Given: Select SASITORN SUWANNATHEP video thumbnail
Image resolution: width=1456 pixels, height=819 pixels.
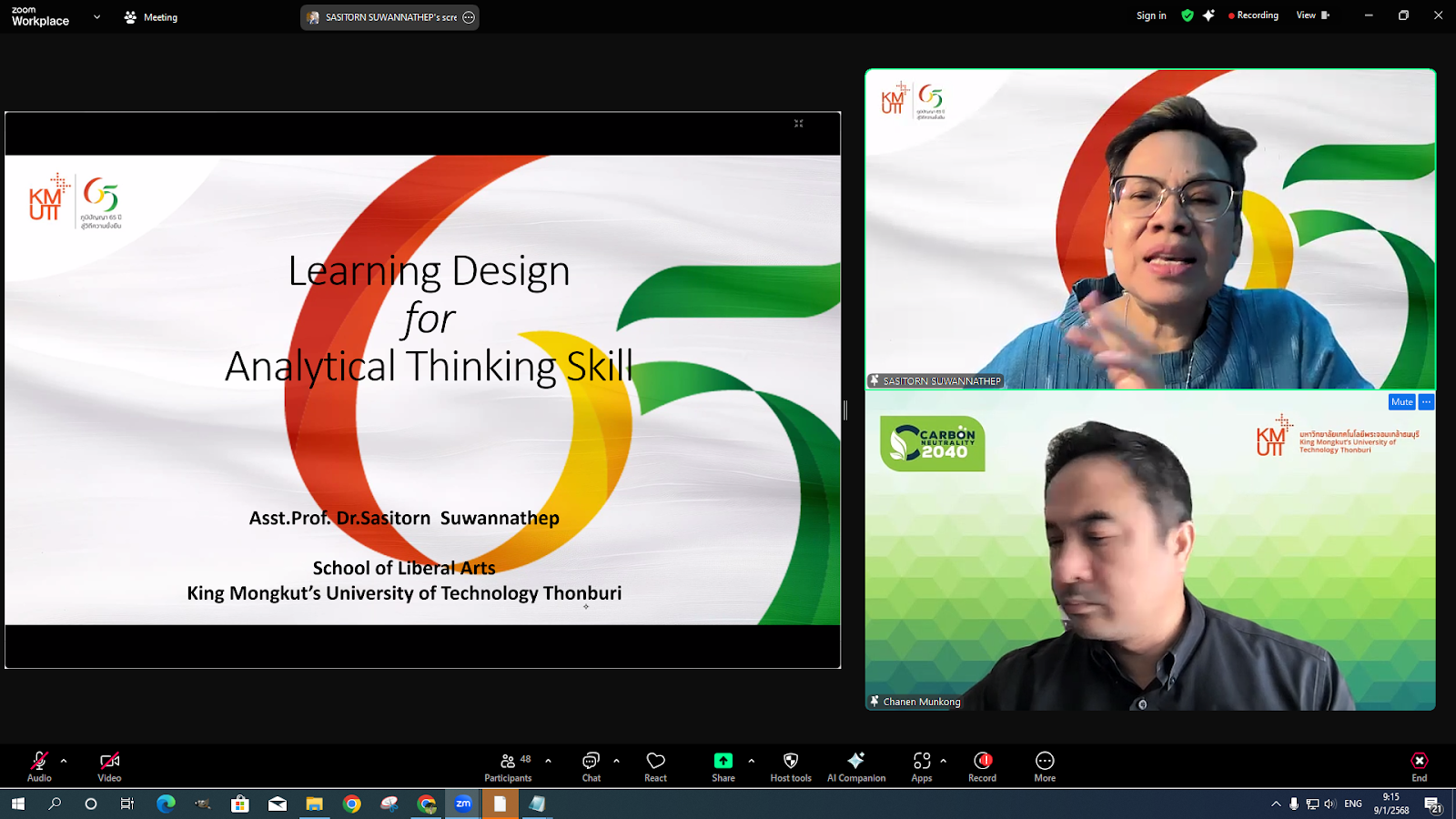Looking at the screenshot, I should click(x=1150, y=229).
